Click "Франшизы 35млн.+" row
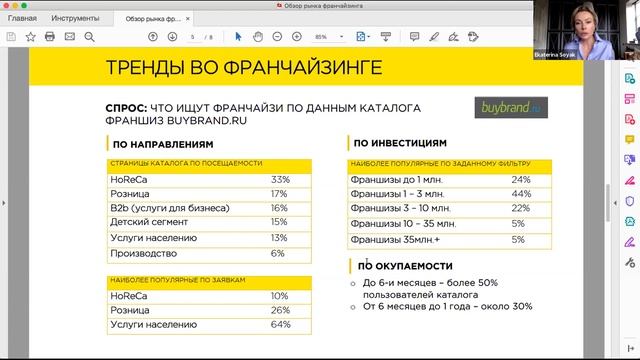The image size is (640, 360). tap(449, 240)
